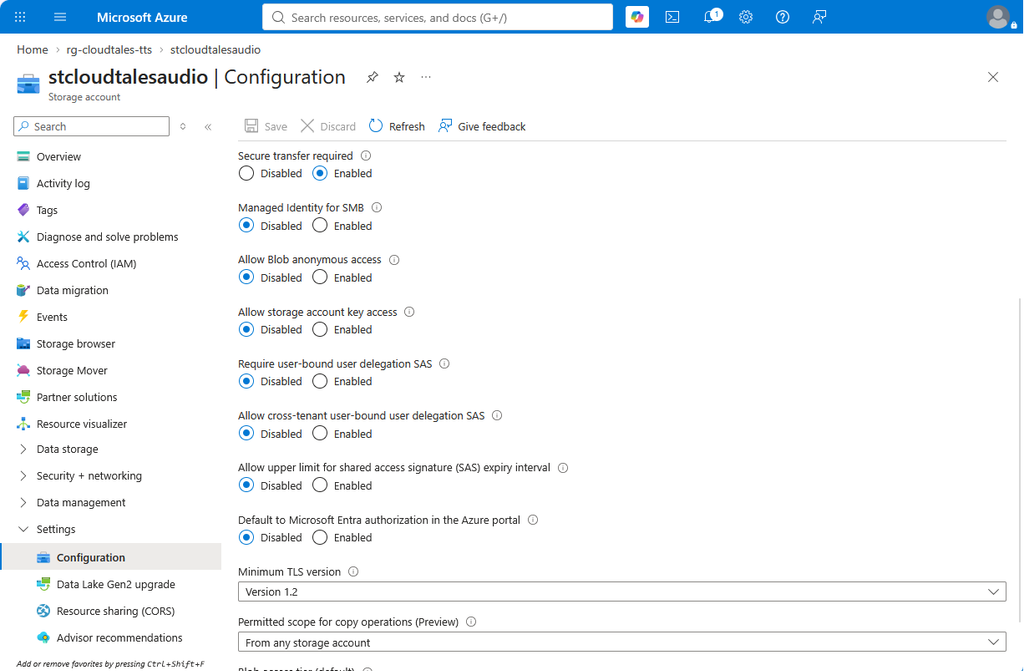
Task: Click Refresh in the command bar
Action: [x=396, y=126]
